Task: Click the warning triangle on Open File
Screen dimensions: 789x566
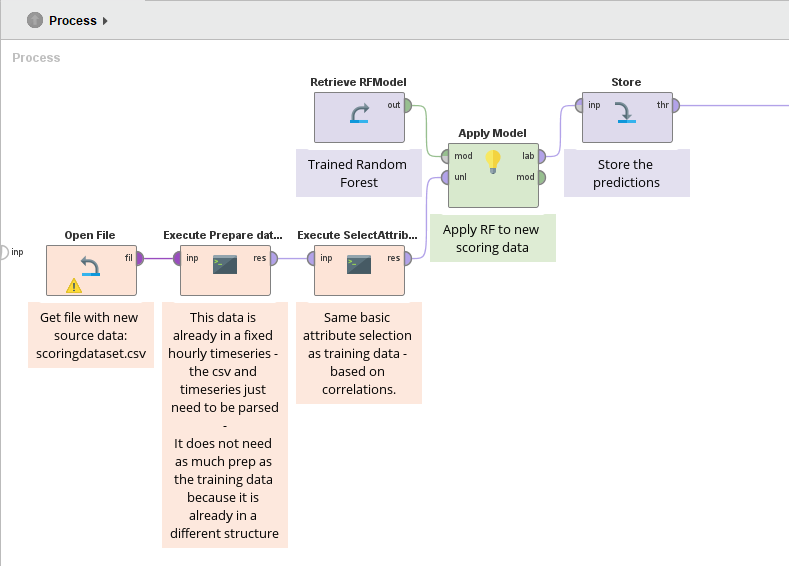Action: [74, 286]
